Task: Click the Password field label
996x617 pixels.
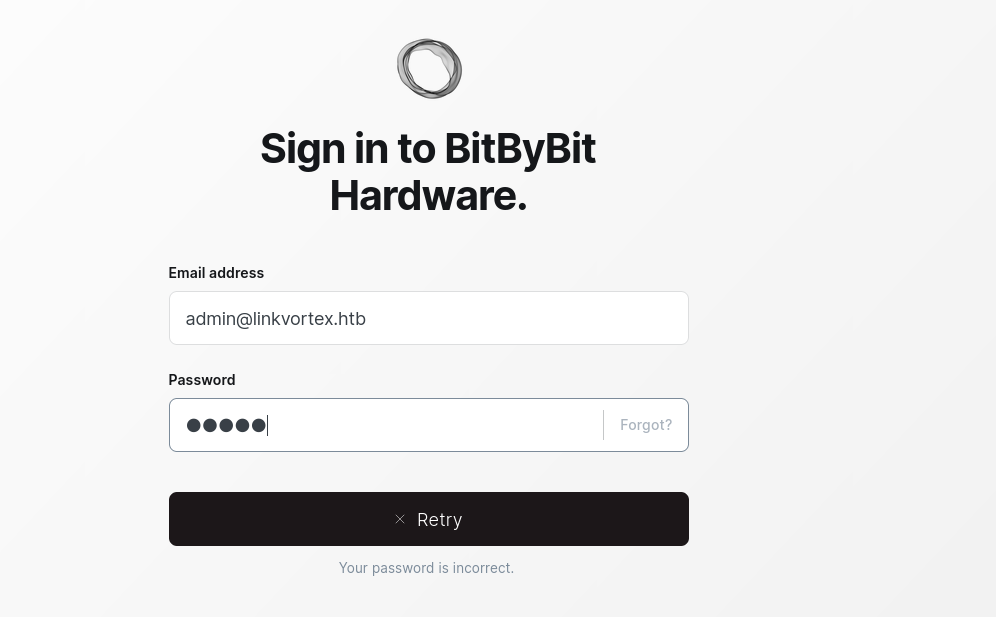Action: tap(202, 380)
